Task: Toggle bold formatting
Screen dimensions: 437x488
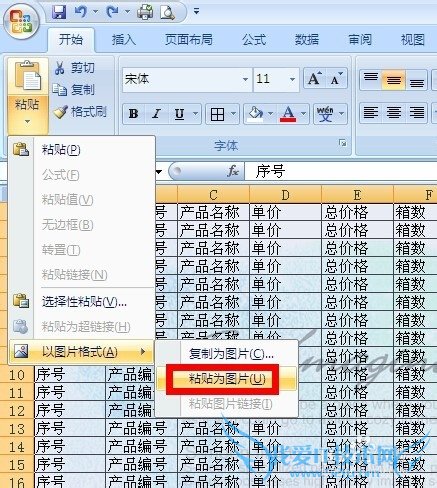Action: coord(134,114)
